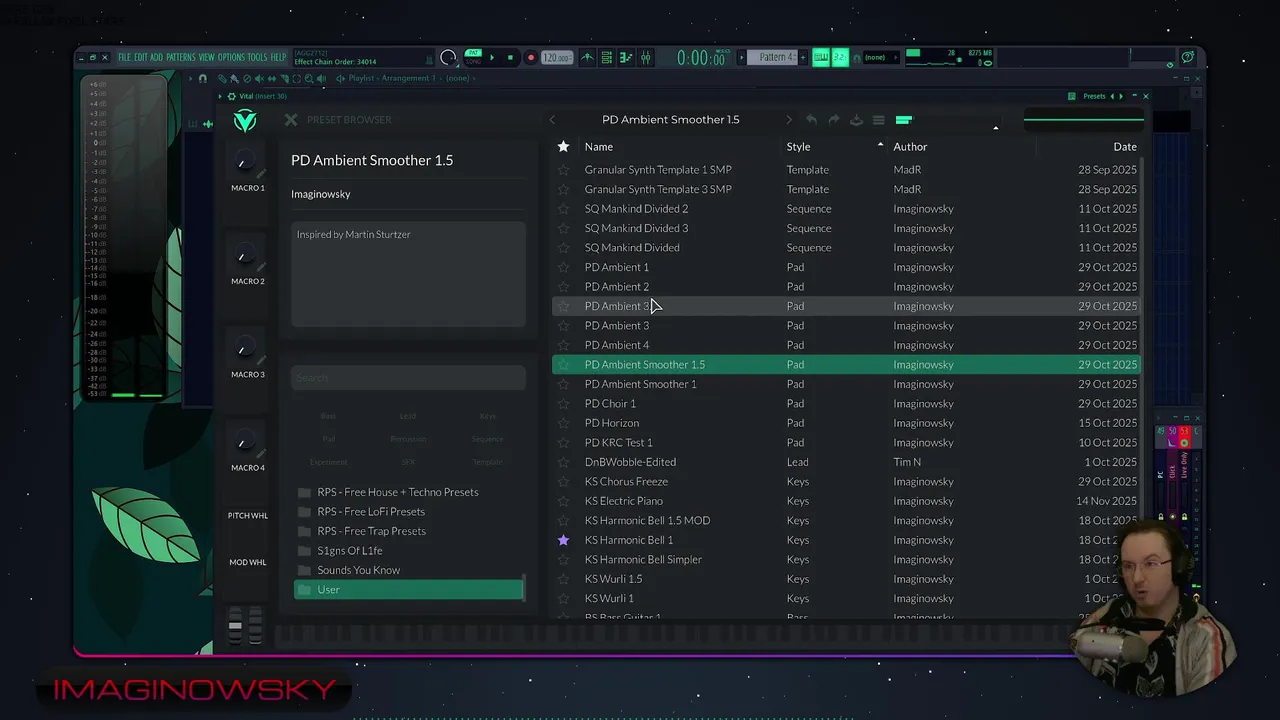Screen dimensions: 1280x720
Task: Sort presets by Style column
Action: [x=798, y=147]
